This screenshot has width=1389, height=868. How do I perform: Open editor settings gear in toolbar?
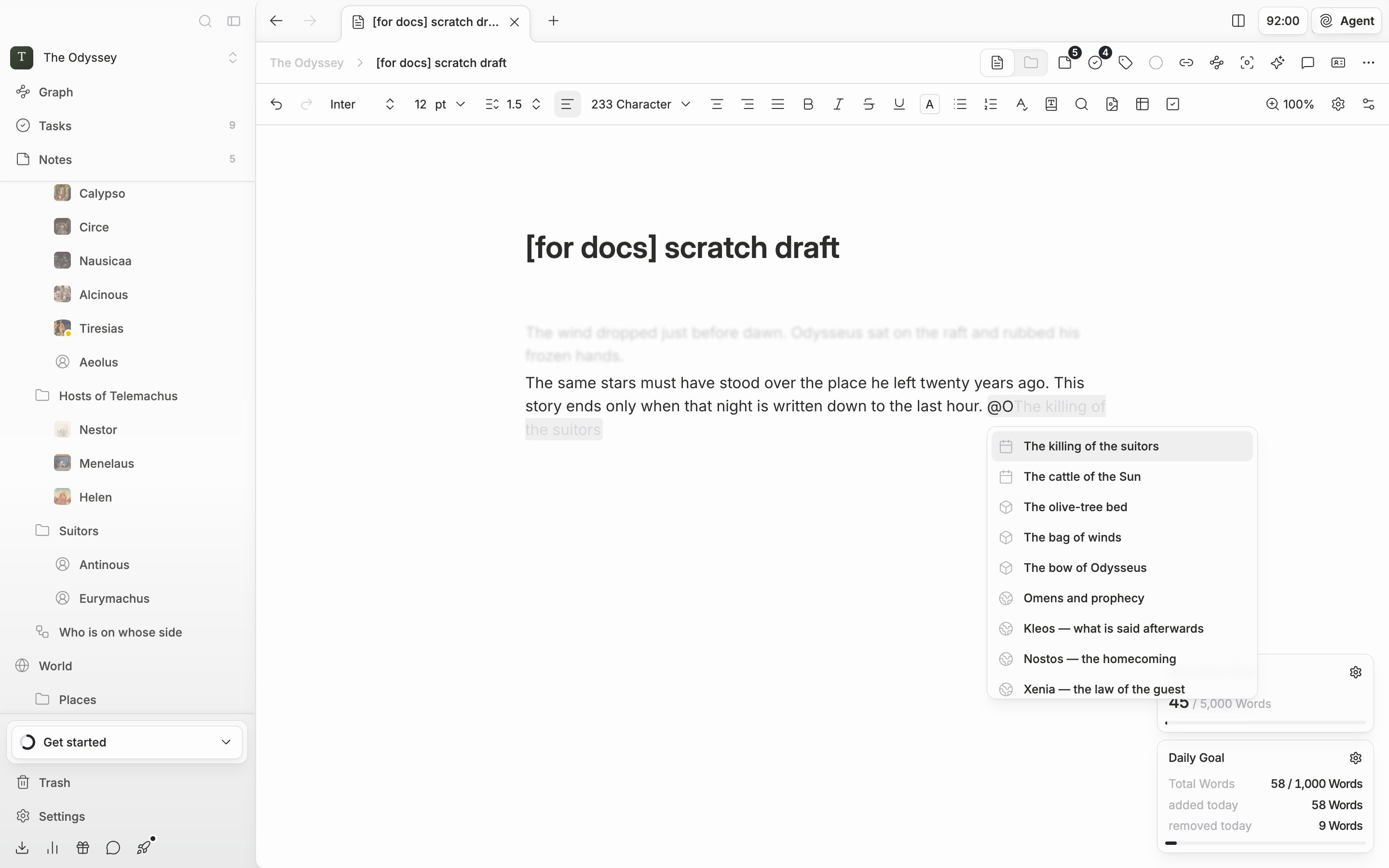[x=1338, y=104]
